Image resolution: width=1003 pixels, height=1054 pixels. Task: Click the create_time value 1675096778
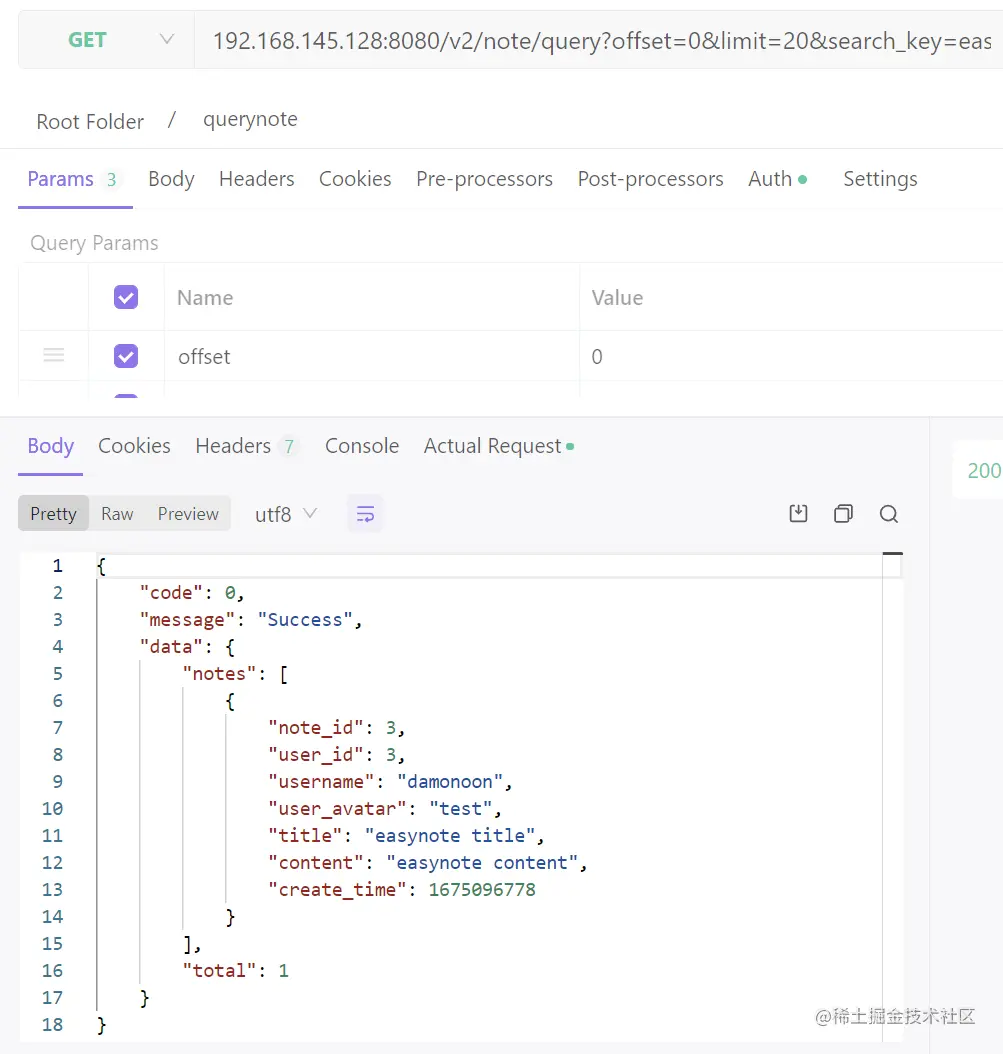(x=482, y=890)
